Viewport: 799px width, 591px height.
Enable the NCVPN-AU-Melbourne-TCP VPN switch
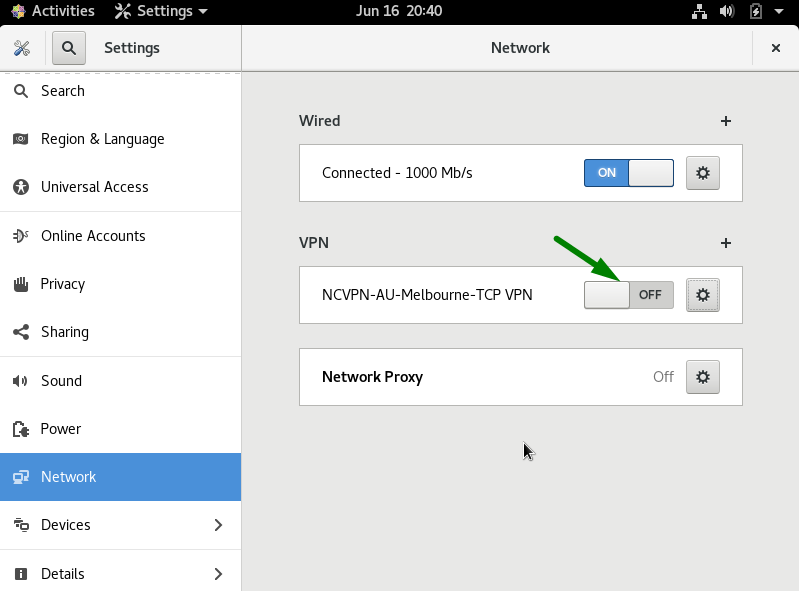click(x=628, y=295)
